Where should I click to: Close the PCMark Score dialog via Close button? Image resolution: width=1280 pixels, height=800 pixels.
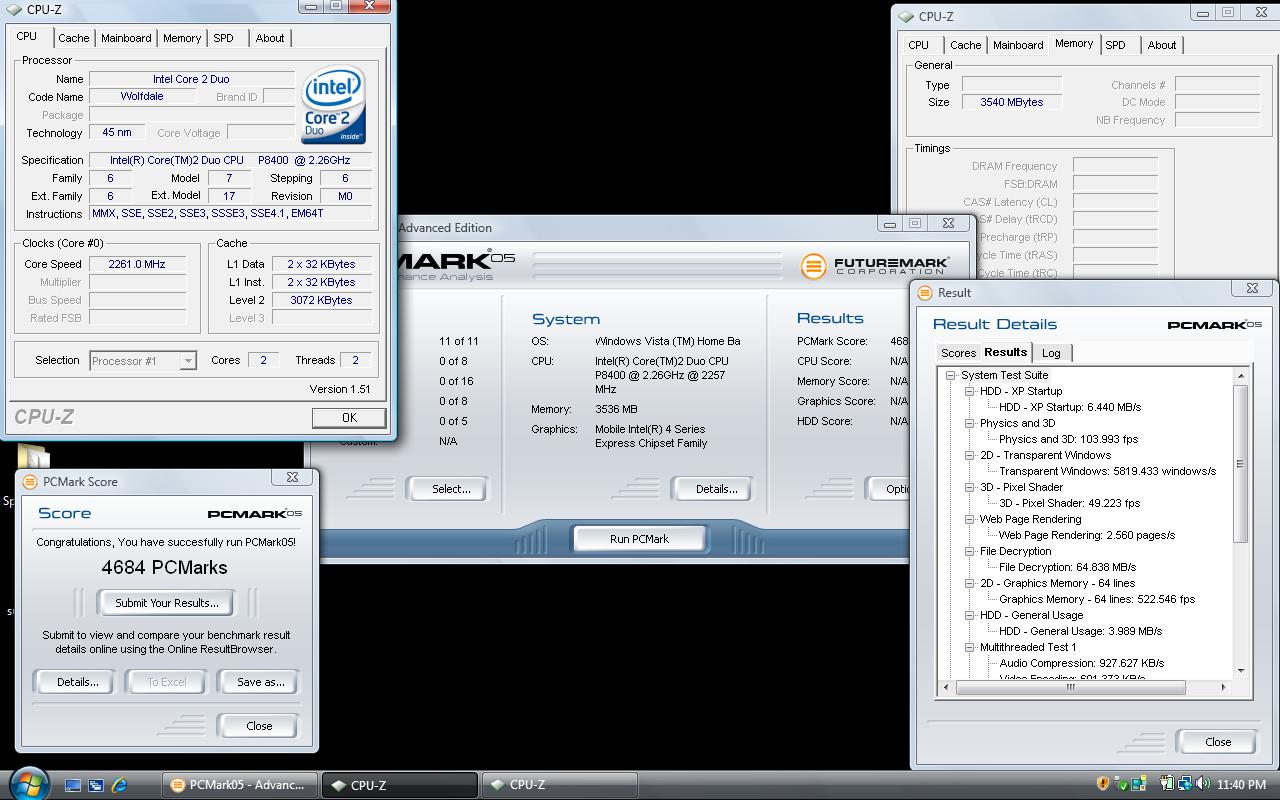[259, 726]
